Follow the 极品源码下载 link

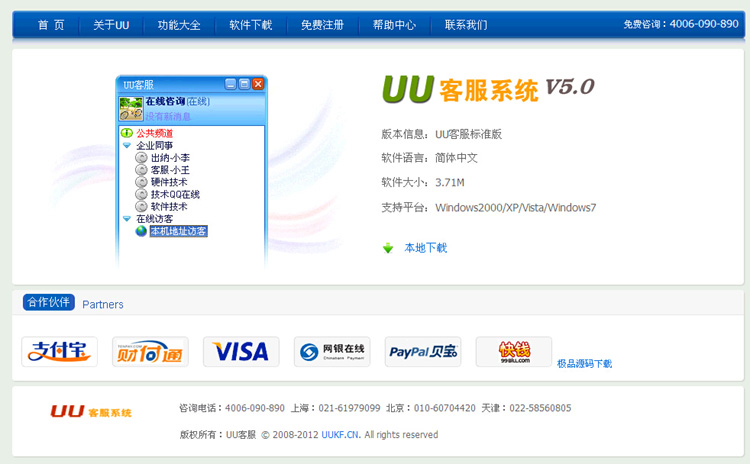[x=585, y=364]
